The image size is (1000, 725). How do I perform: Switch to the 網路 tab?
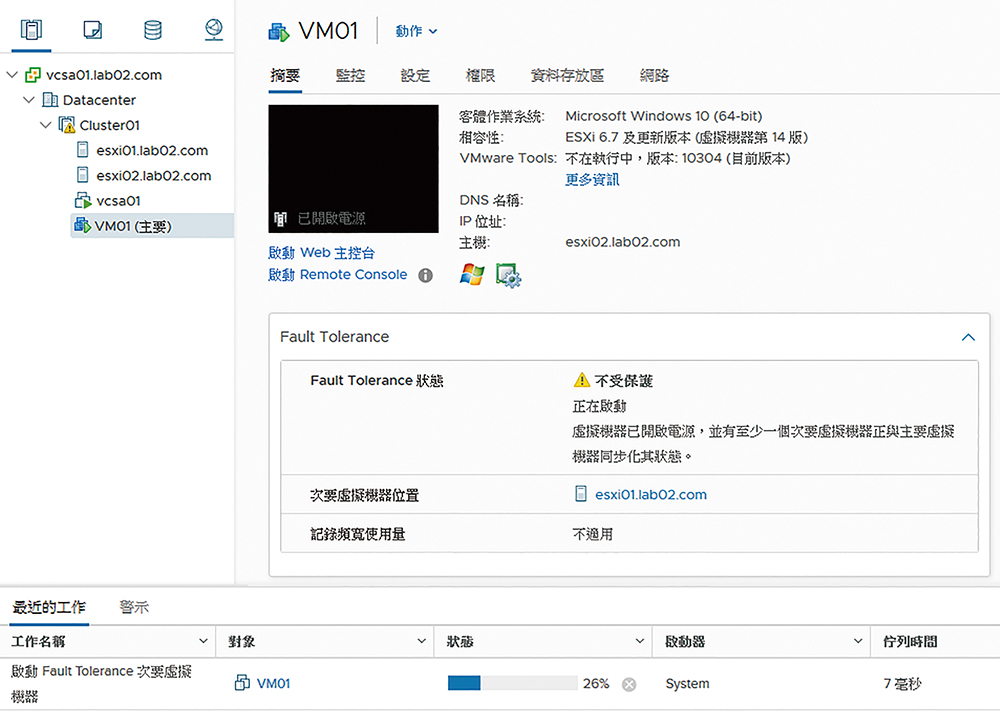654,76
